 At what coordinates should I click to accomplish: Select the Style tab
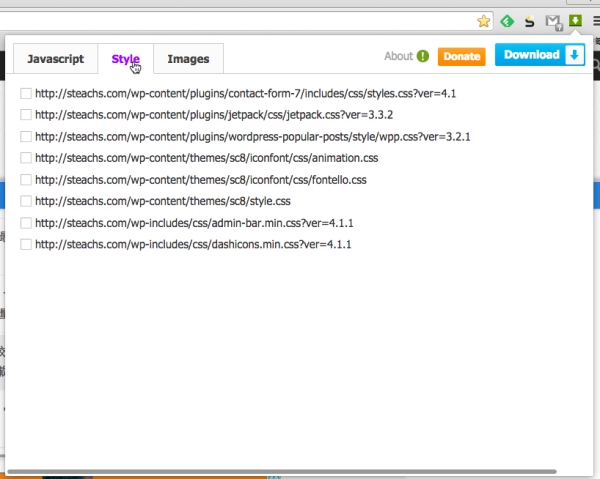click(x=126, y=59)
